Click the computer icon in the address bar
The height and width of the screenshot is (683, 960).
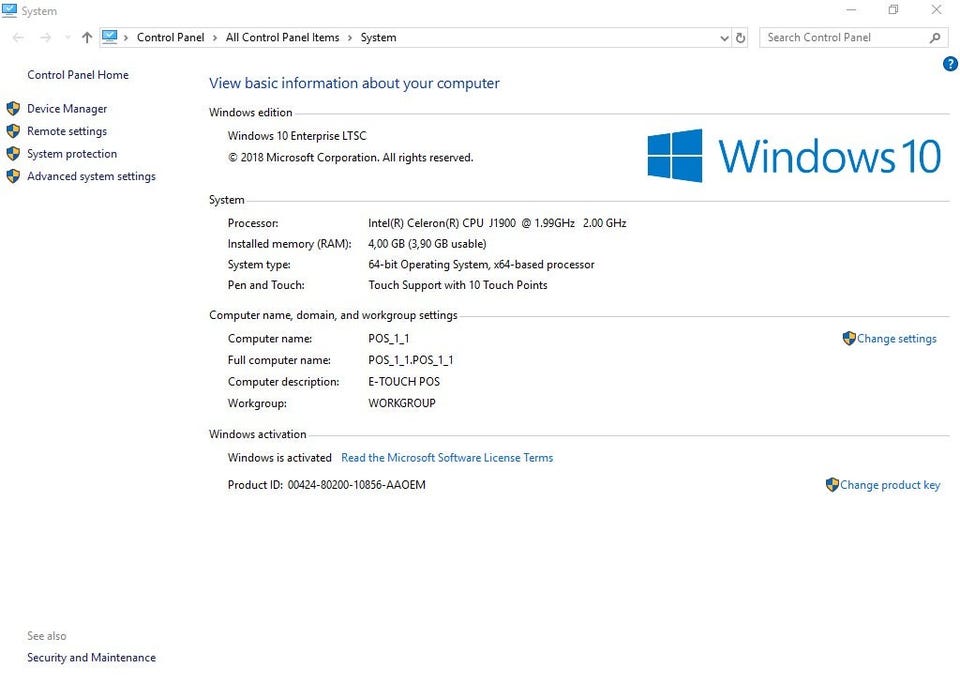click(x=110, y=37)
